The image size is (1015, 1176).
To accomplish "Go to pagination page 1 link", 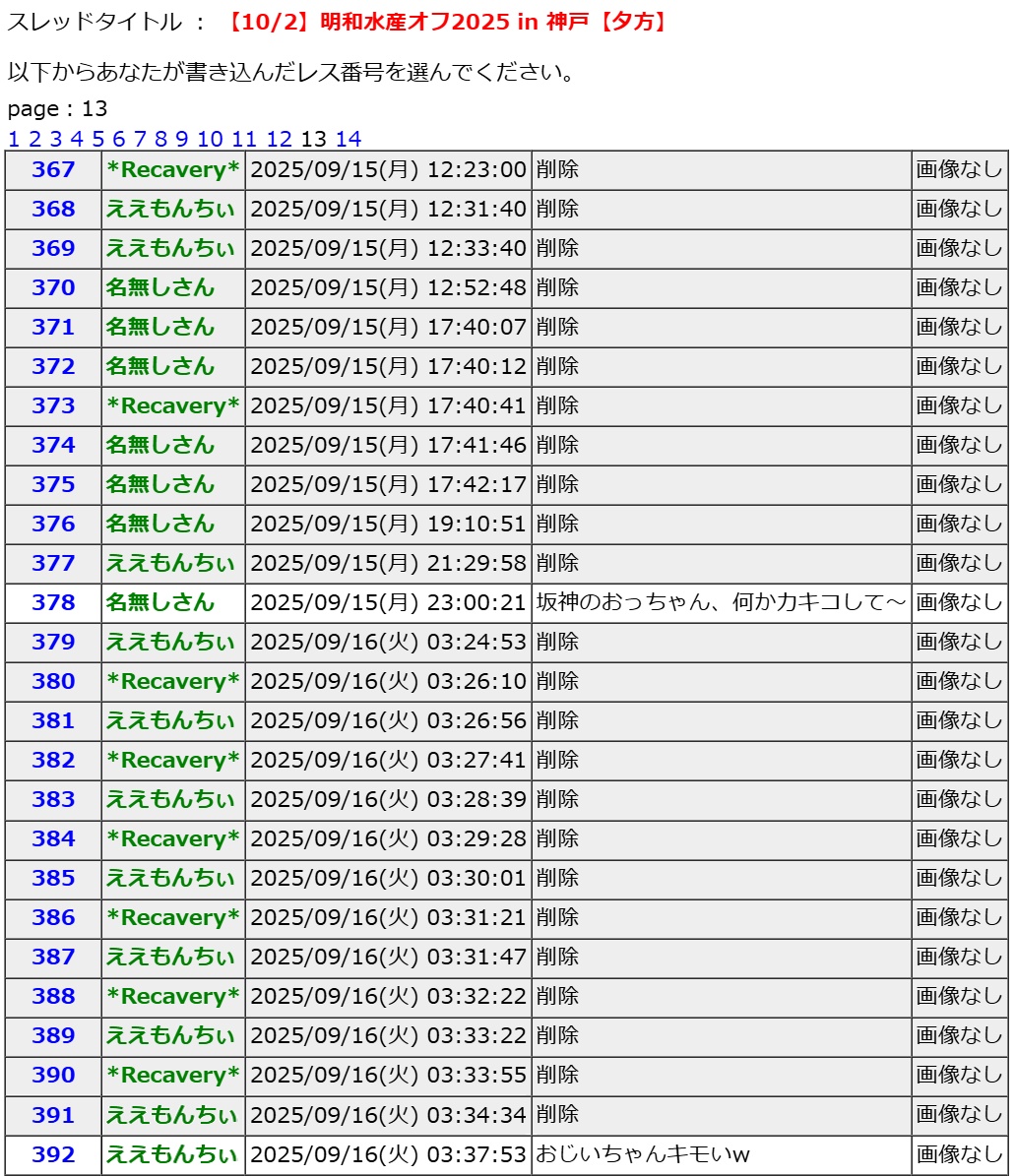I will 13,139.
